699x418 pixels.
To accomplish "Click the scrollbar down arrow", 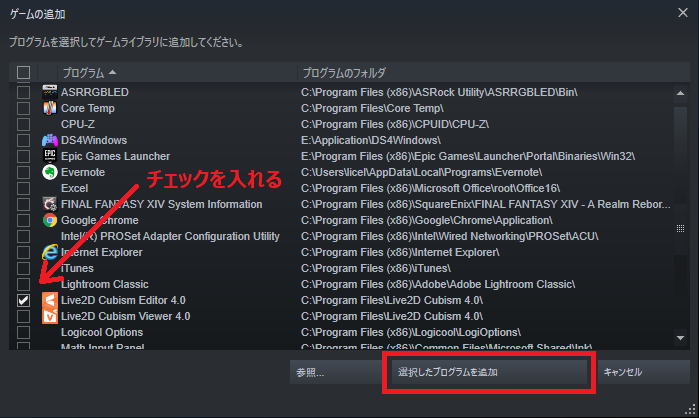I will [x=680, y=338].
